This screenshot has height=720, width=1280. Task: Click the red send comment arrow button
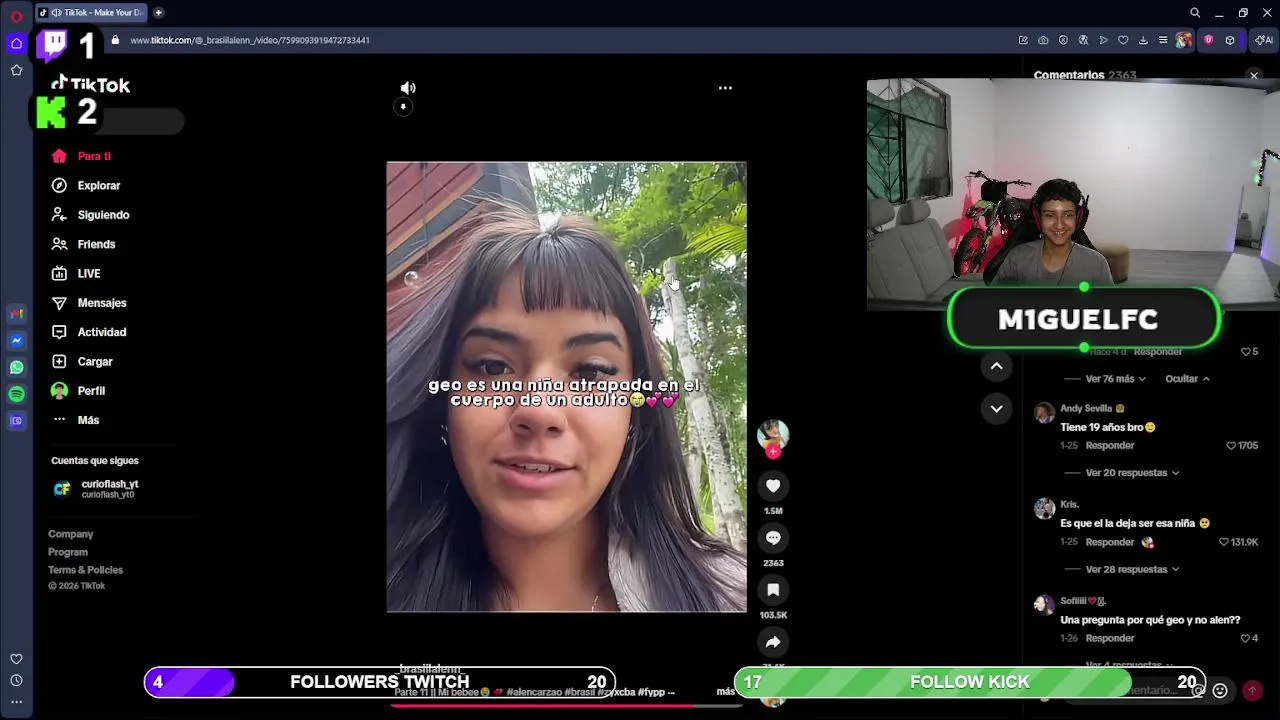(1252, 690)
